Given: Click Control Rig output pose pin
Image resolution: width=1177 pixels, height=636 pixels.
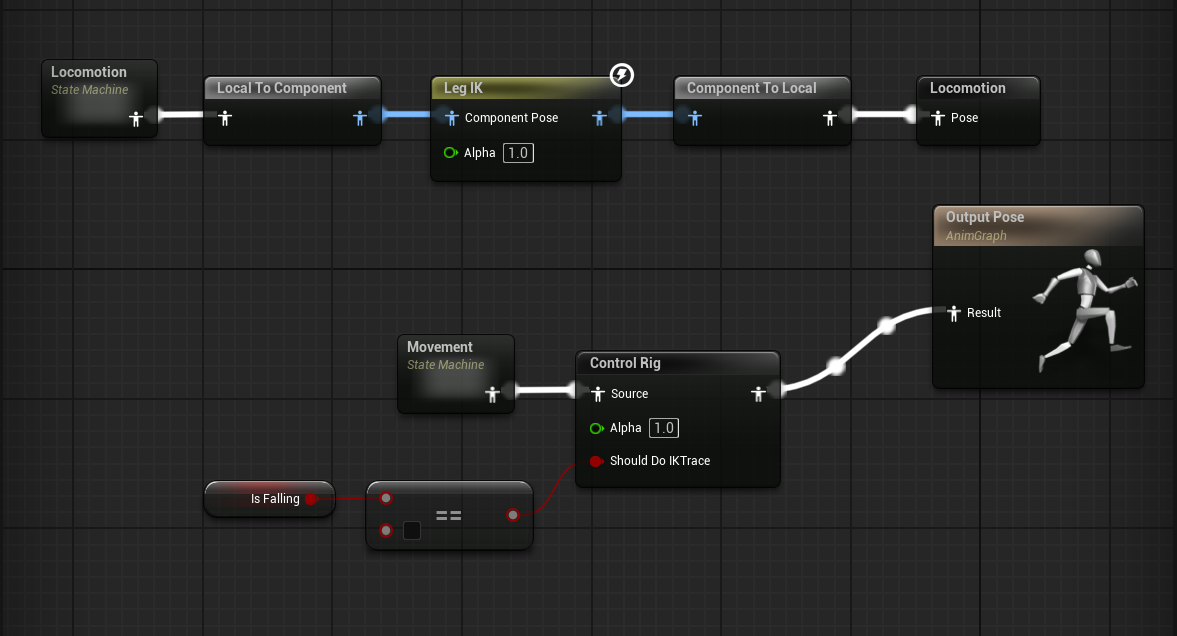Looking at the screenshot, I should pyautogui.click(x=758, y=393).
